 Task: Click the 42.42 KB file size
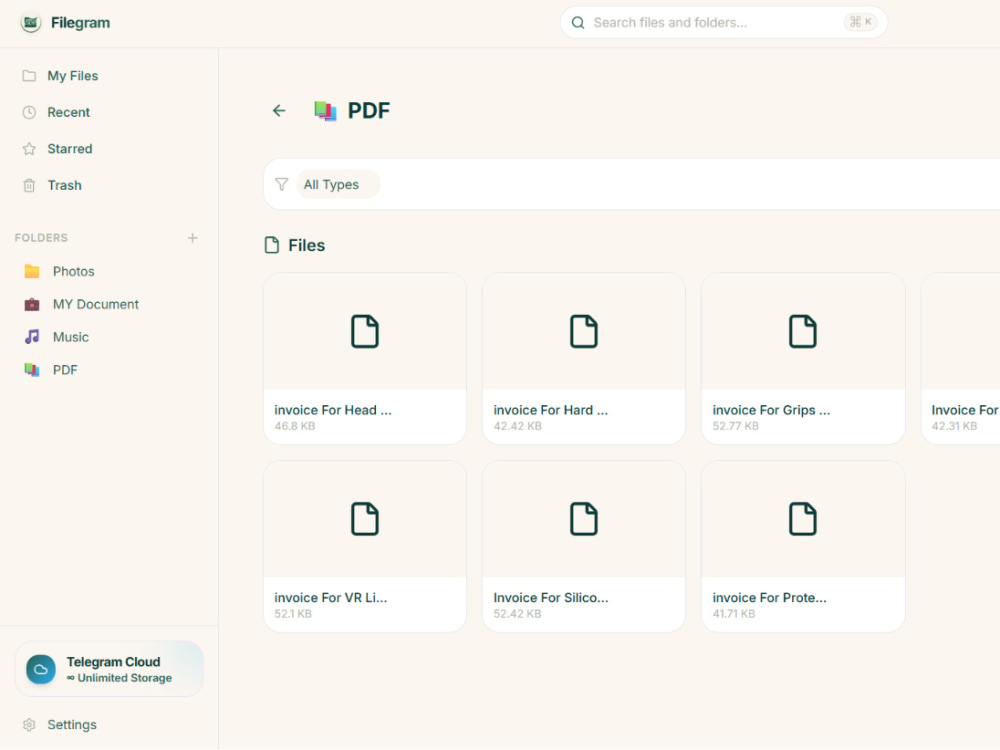517,426
